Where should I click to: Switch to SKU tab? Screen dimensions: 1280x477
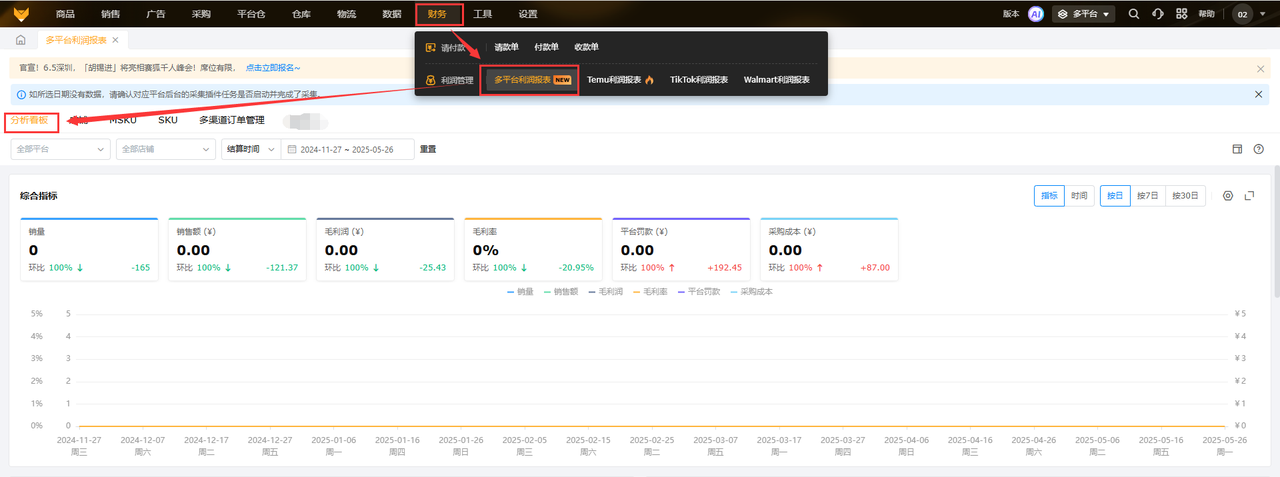pos(168,120)
